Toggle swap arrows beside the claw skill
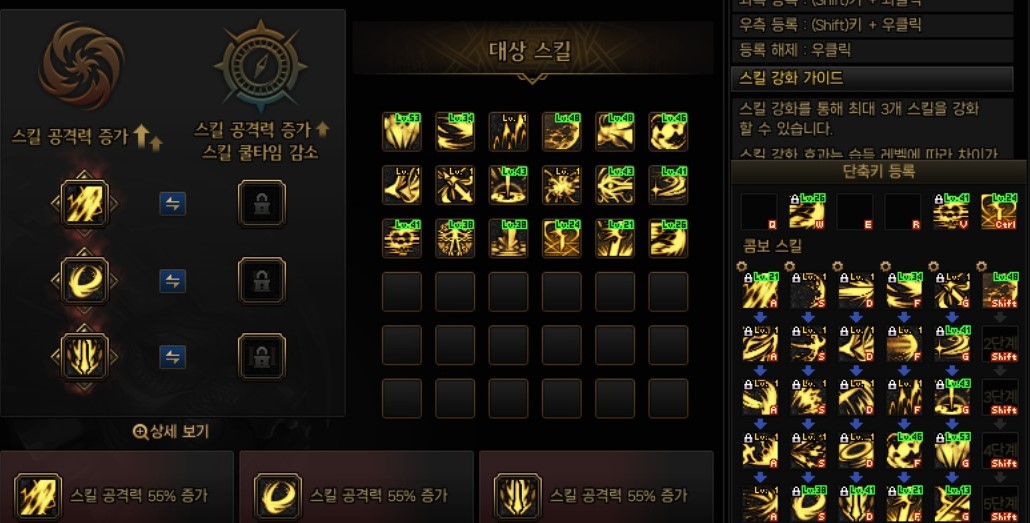 172,357
